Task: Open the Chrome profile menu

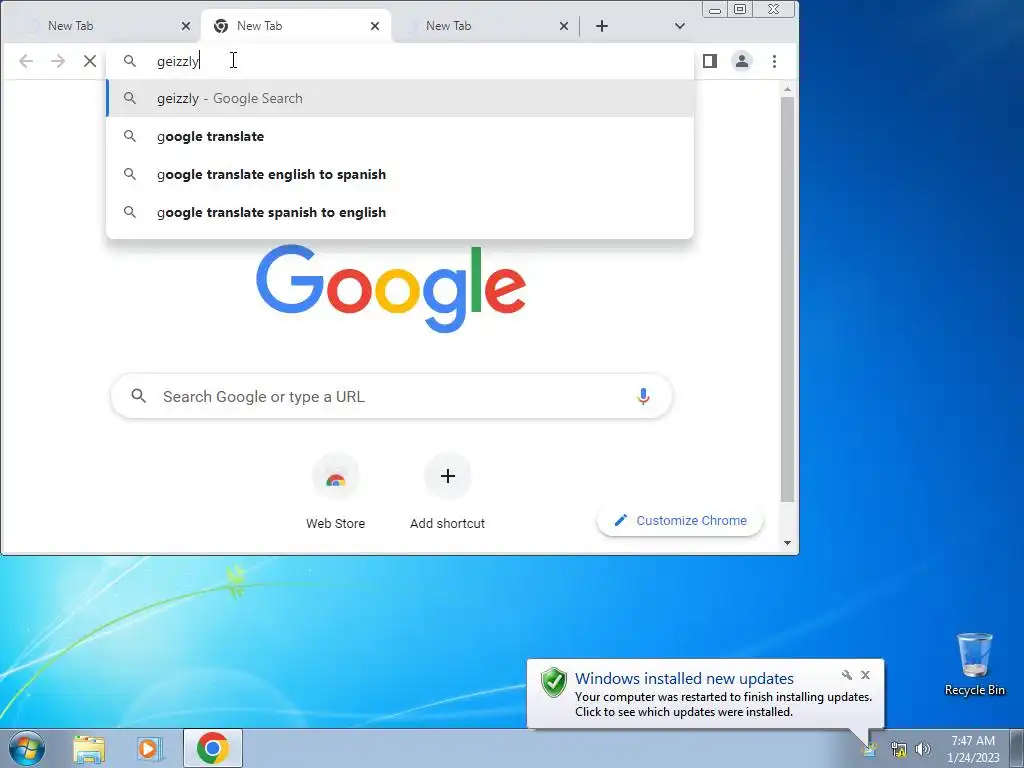Action: (742, 61)
